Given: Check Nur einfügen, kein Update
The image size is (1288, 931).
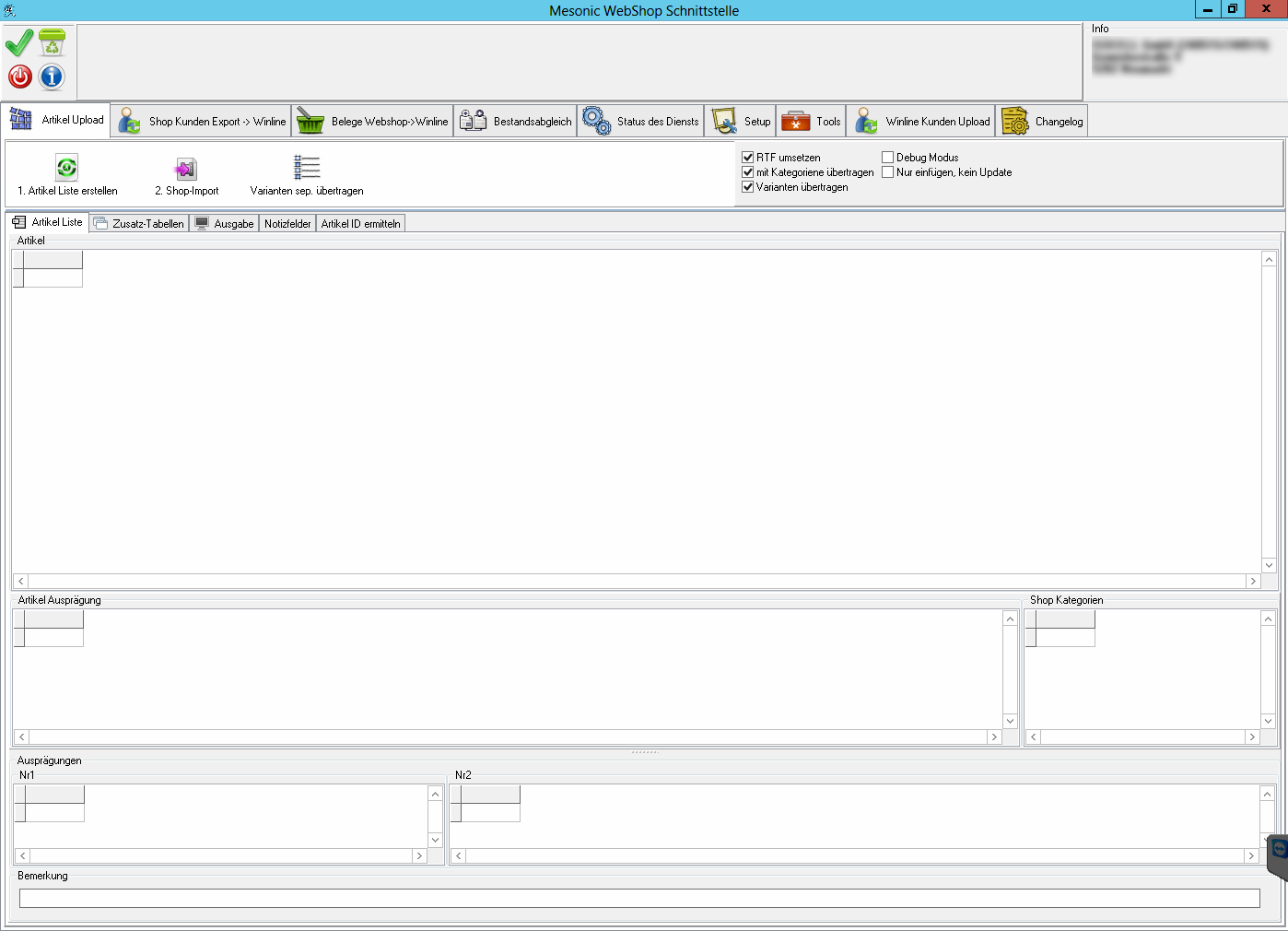Looking at the screenshot, I should click(888, 172).
